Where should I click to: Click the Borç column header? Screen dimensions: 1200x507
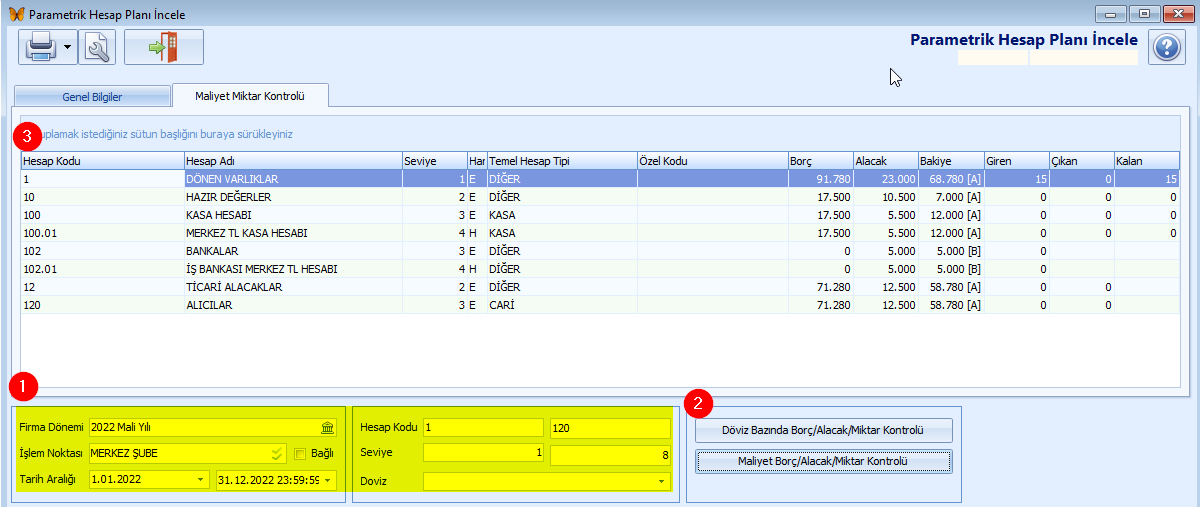820,161
